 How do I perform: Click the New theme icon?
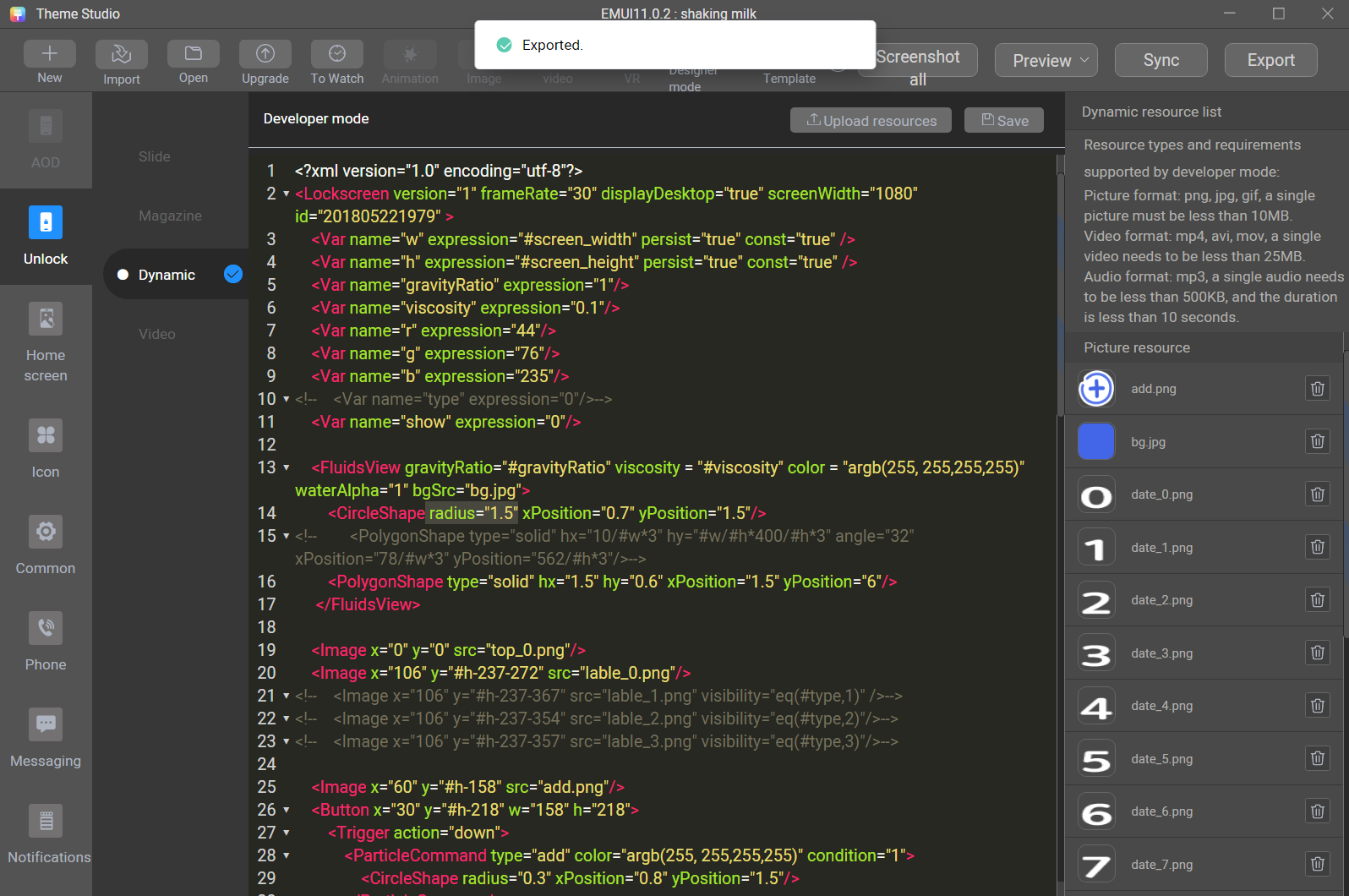coord(49,54)
